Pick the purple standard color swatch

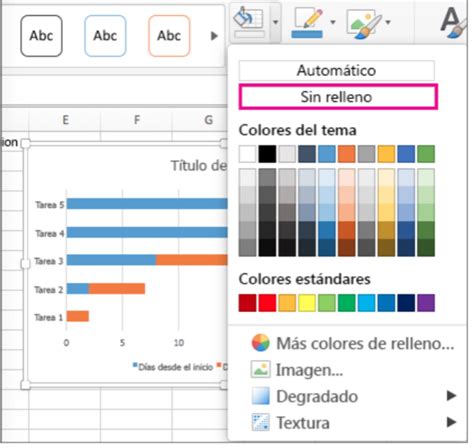426,303
